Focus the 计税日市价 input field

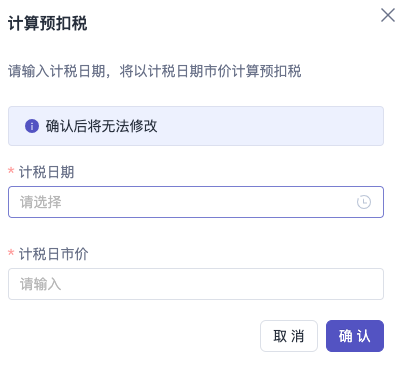196,284
